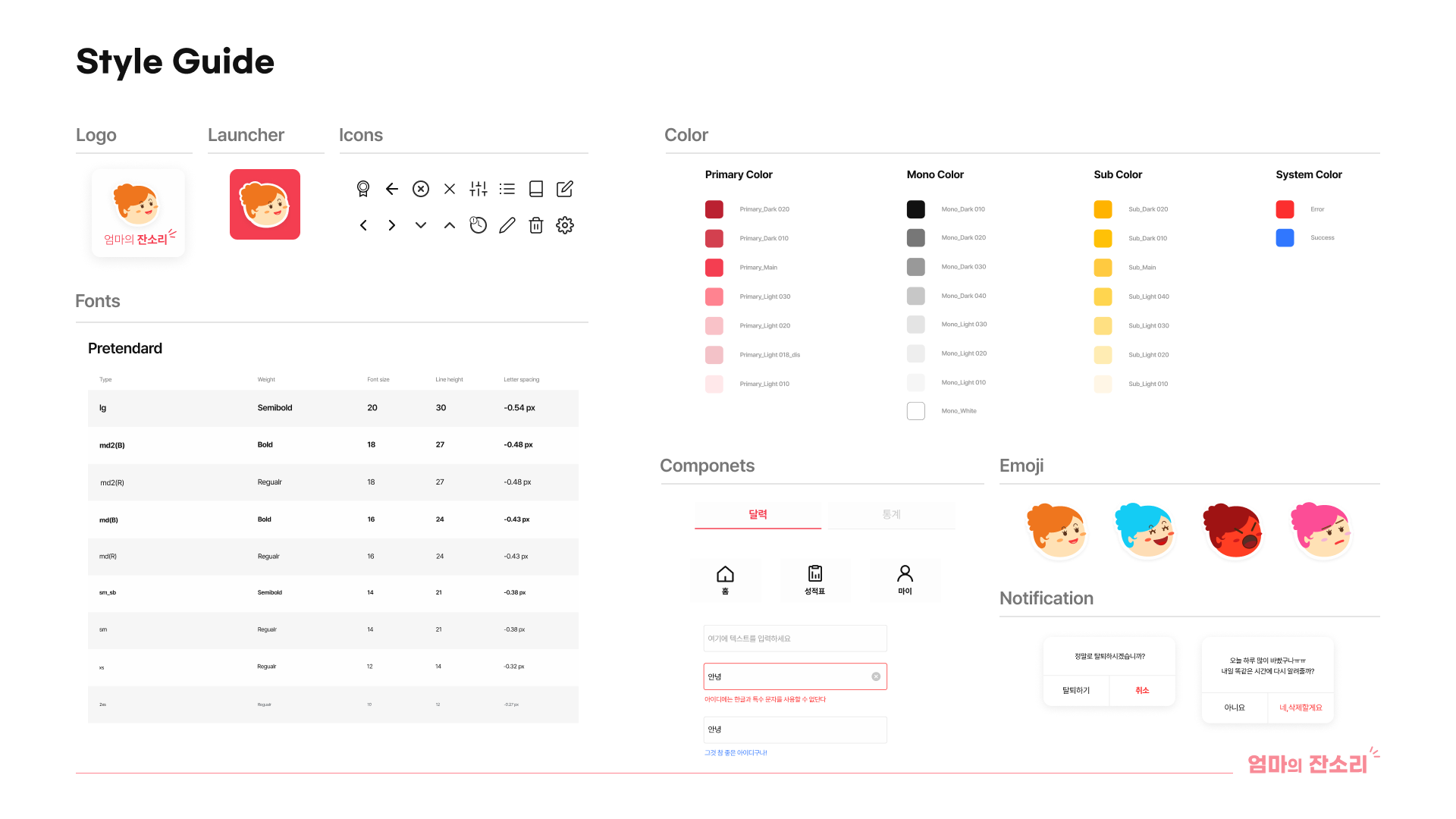Click the placeholder text input field
This screenshot has height=819, width=1456.
795,639
